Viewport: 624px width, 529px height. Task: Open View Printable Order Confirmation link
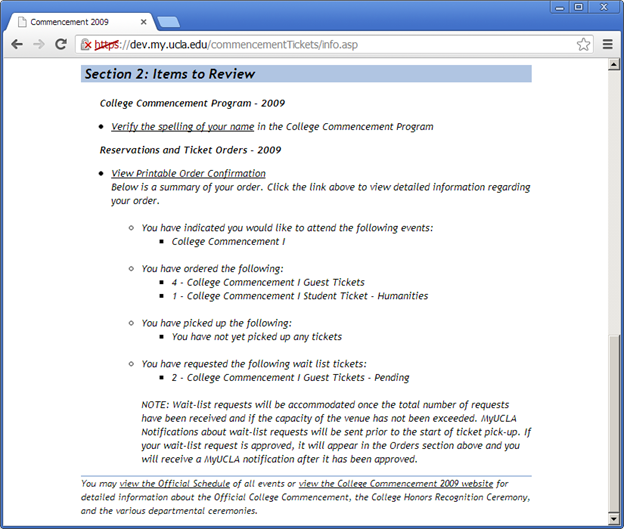[188, 174]
